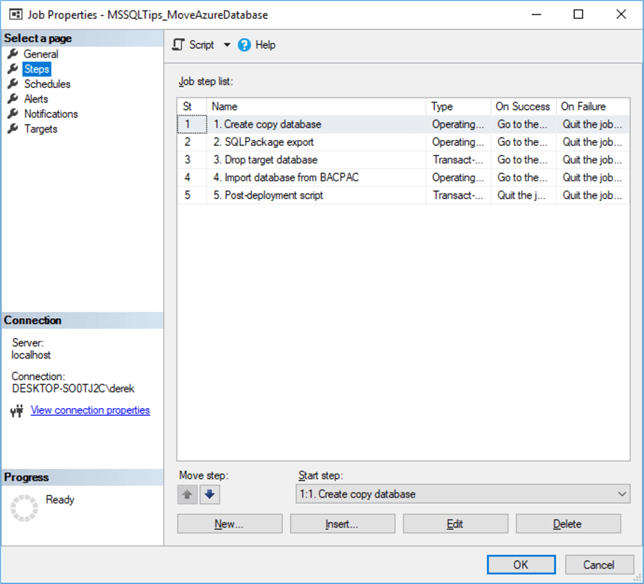The width and height of the screenshot is (644, 584).
Task: Click the wrench icon beside General
Action: [13, 53]
